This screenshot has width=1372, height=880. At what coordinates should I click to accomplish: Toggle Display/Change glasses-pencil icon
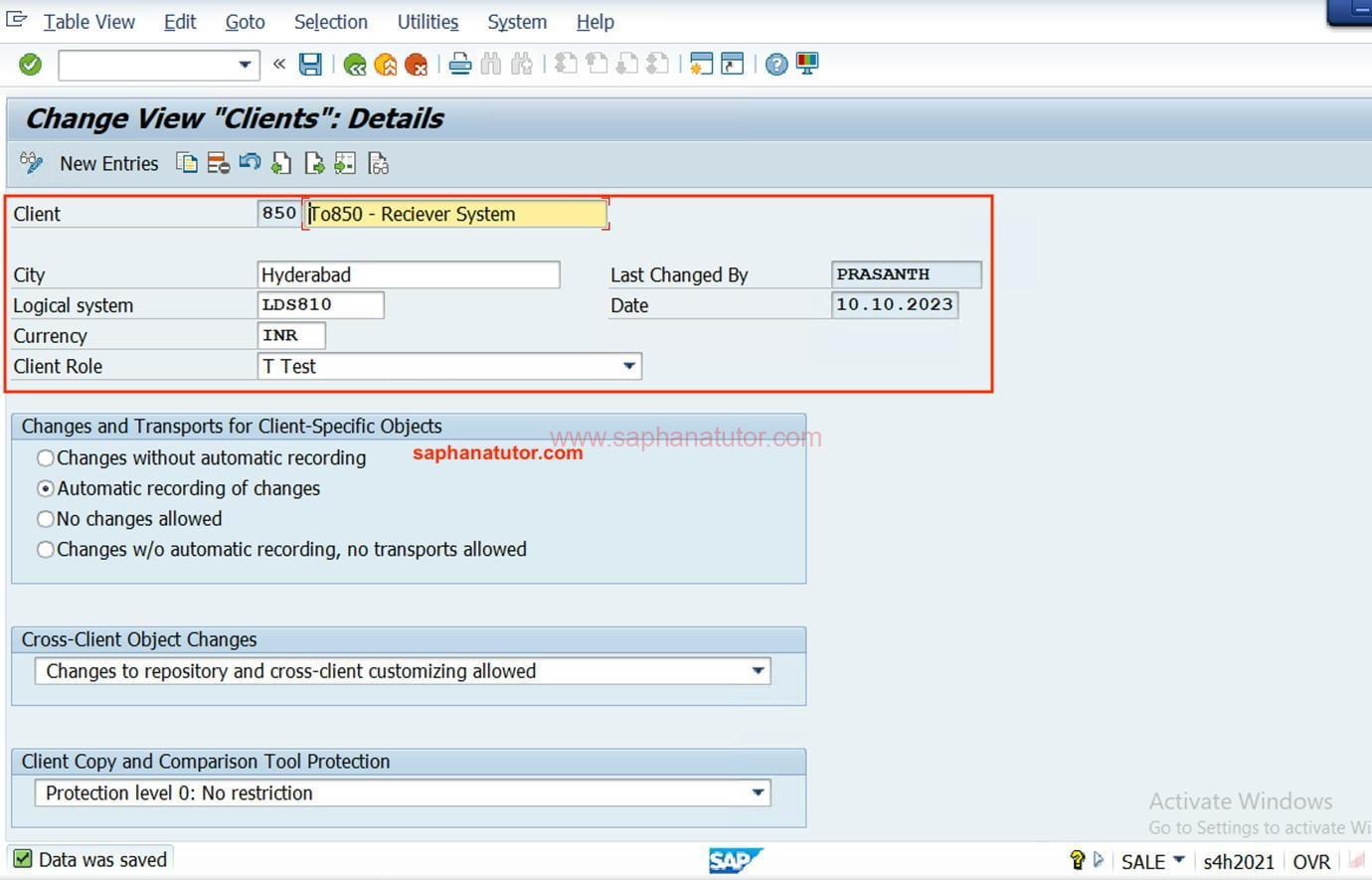pyautogui.click(x=32, y=163)
